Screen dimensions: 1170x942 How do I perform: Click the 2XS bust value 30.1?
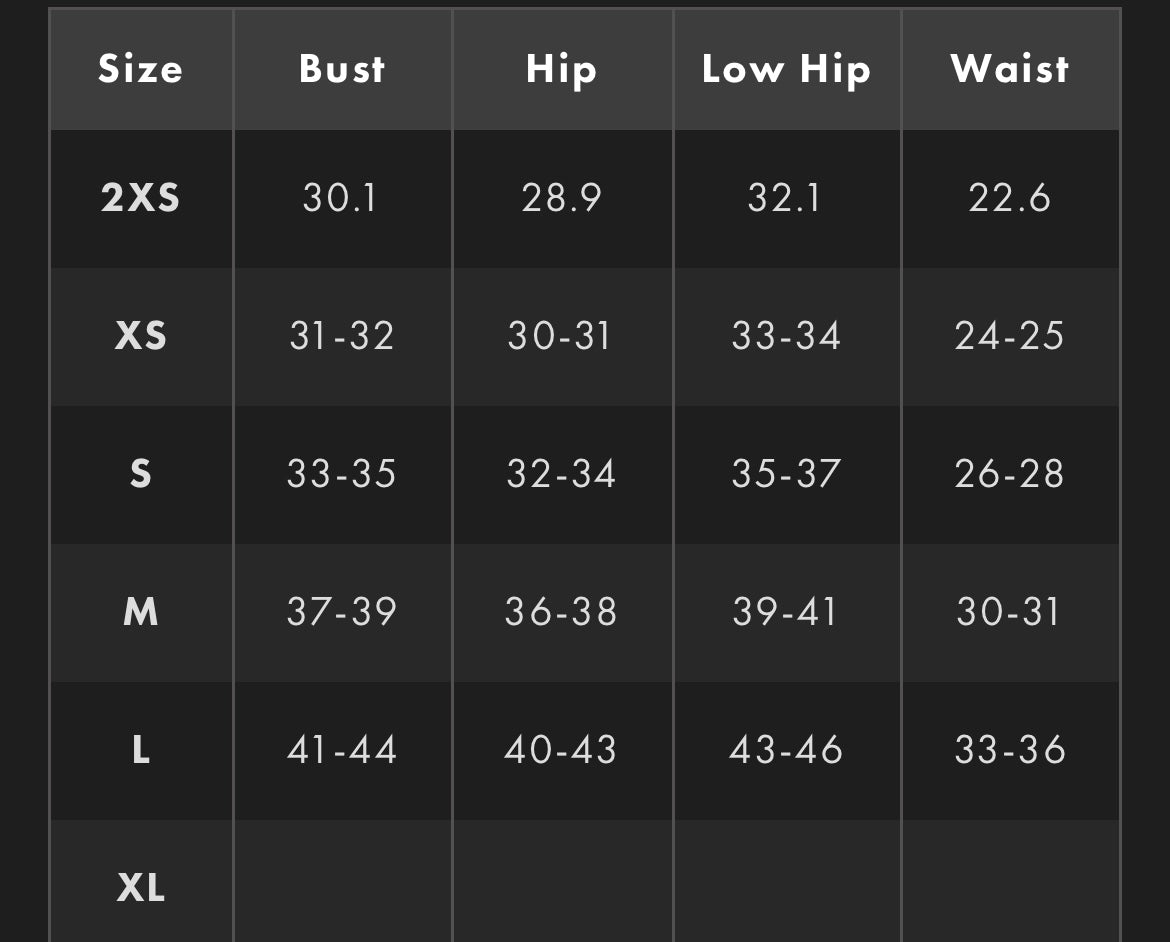tap(340, 198)
